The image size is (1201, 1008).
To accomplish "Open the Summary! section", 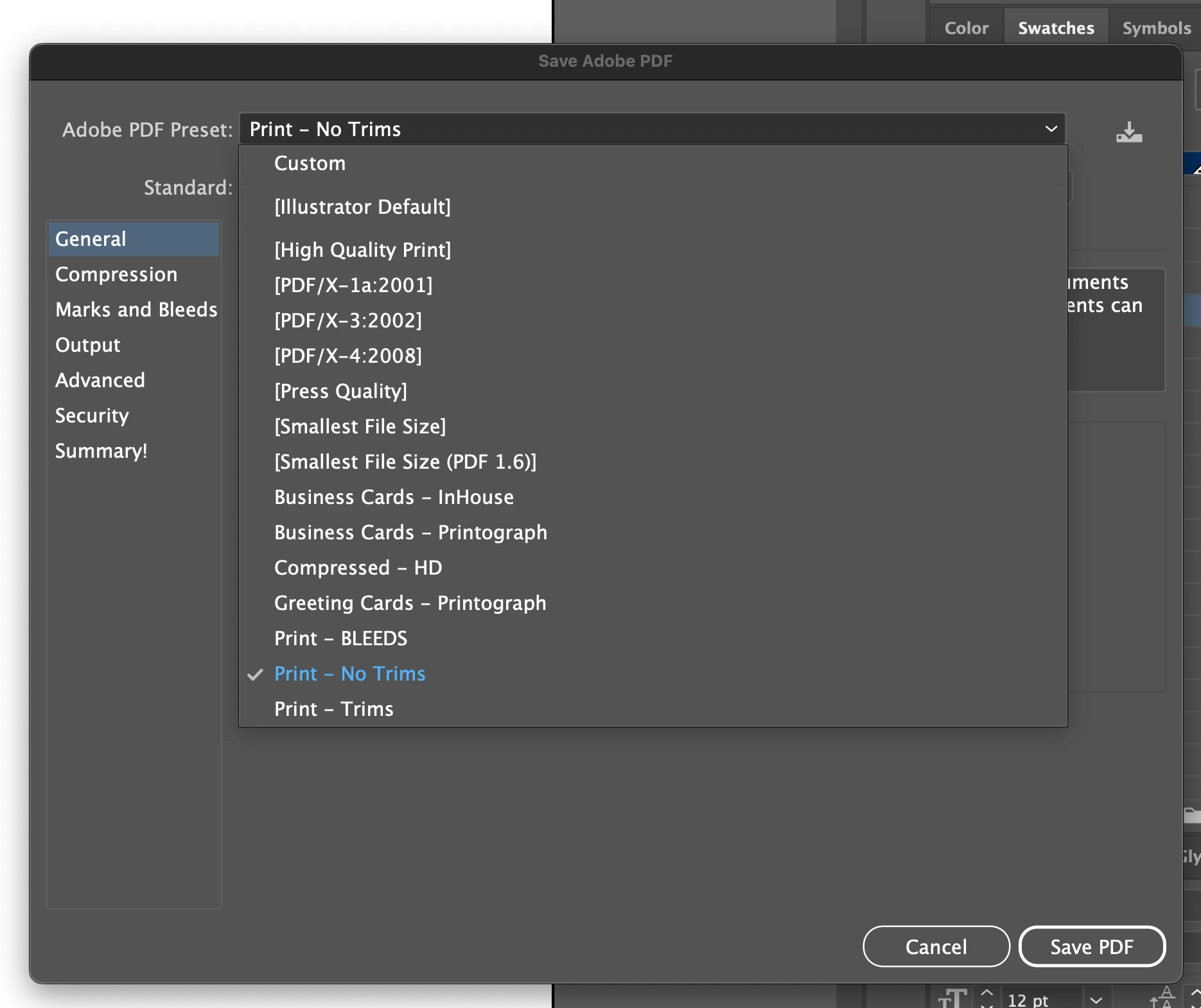I will coord(134,451).
